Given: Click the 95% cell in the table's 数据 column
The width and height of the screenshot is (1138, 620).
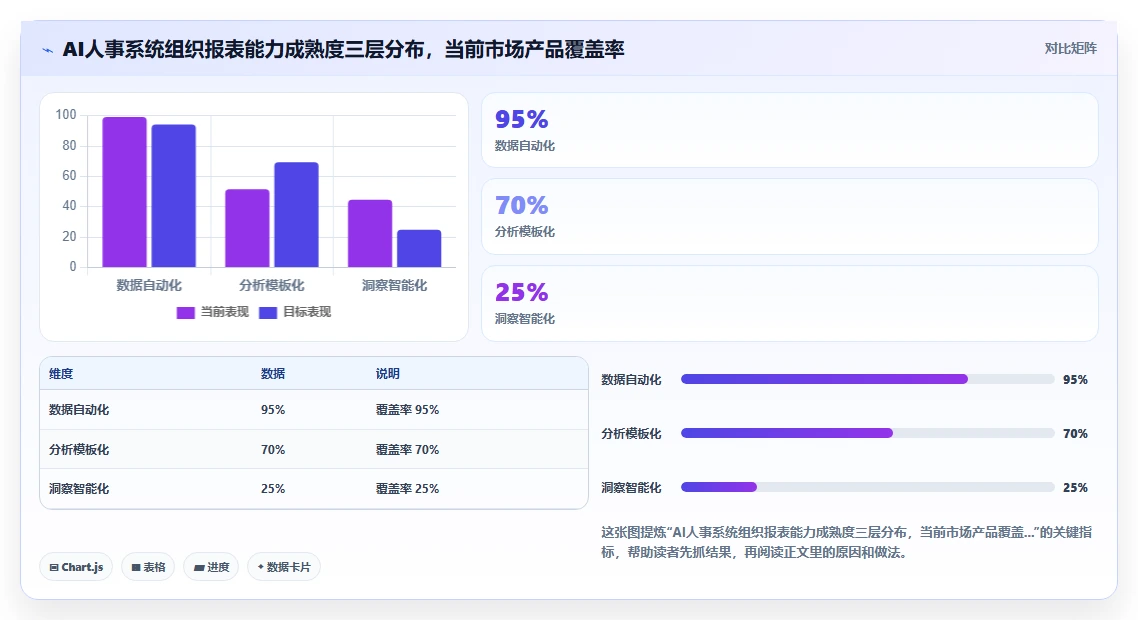Looking at the screenshot, I should coord(273,409).
